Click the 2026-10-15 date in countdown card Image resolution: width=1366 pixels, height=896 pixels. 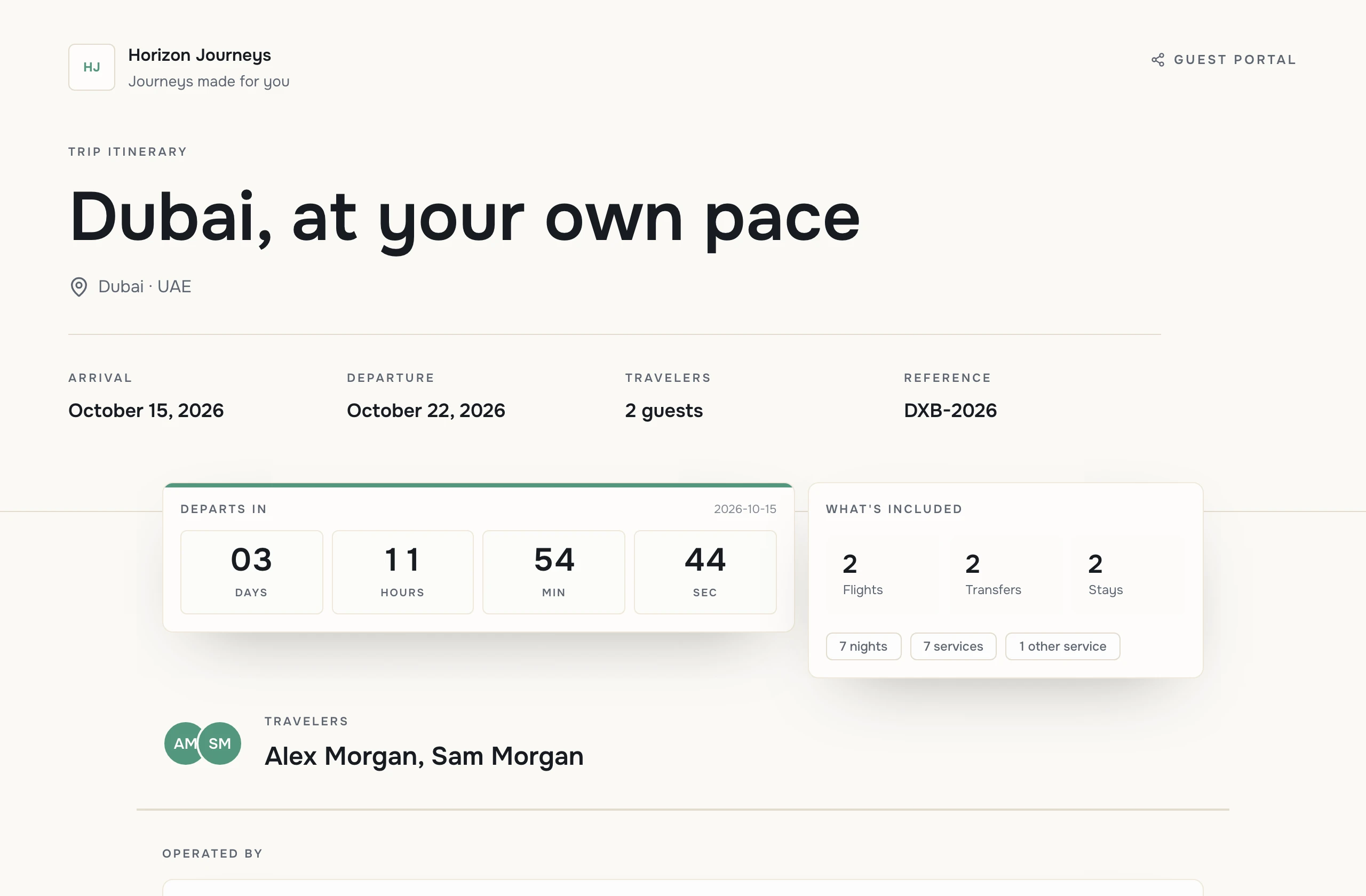point(745,509)
